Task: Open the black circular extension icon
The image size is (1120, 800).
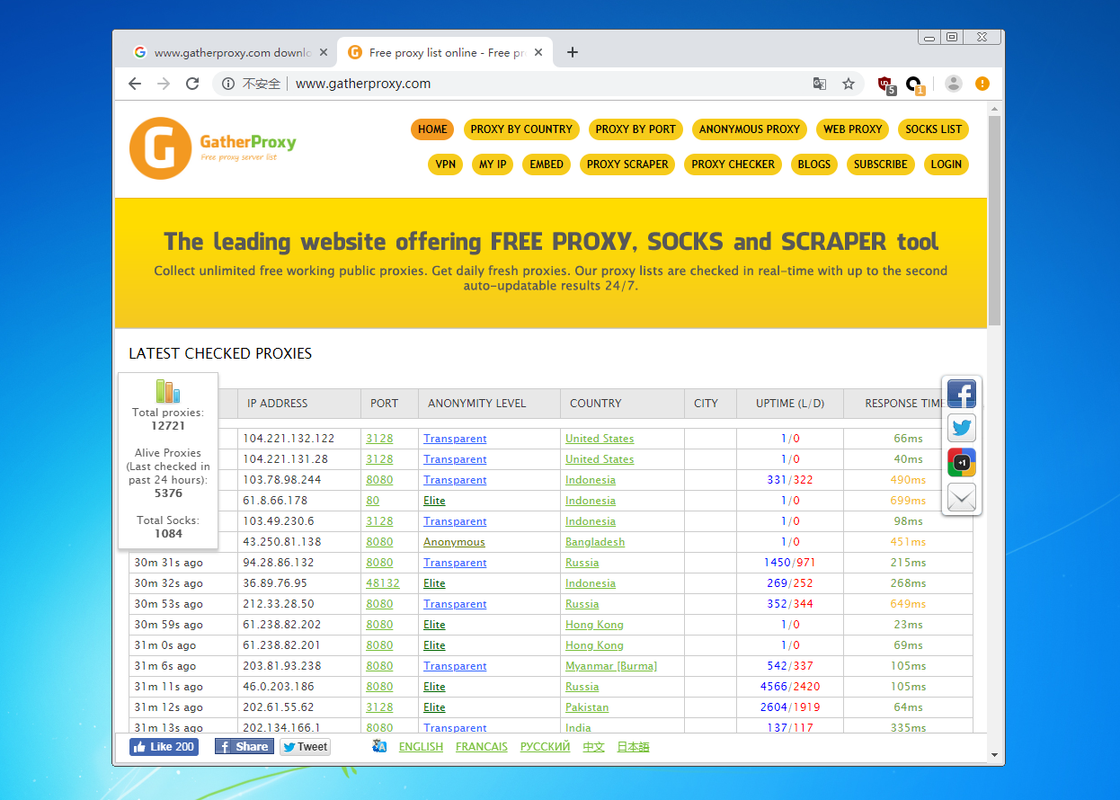Action: tap(915, 85)
